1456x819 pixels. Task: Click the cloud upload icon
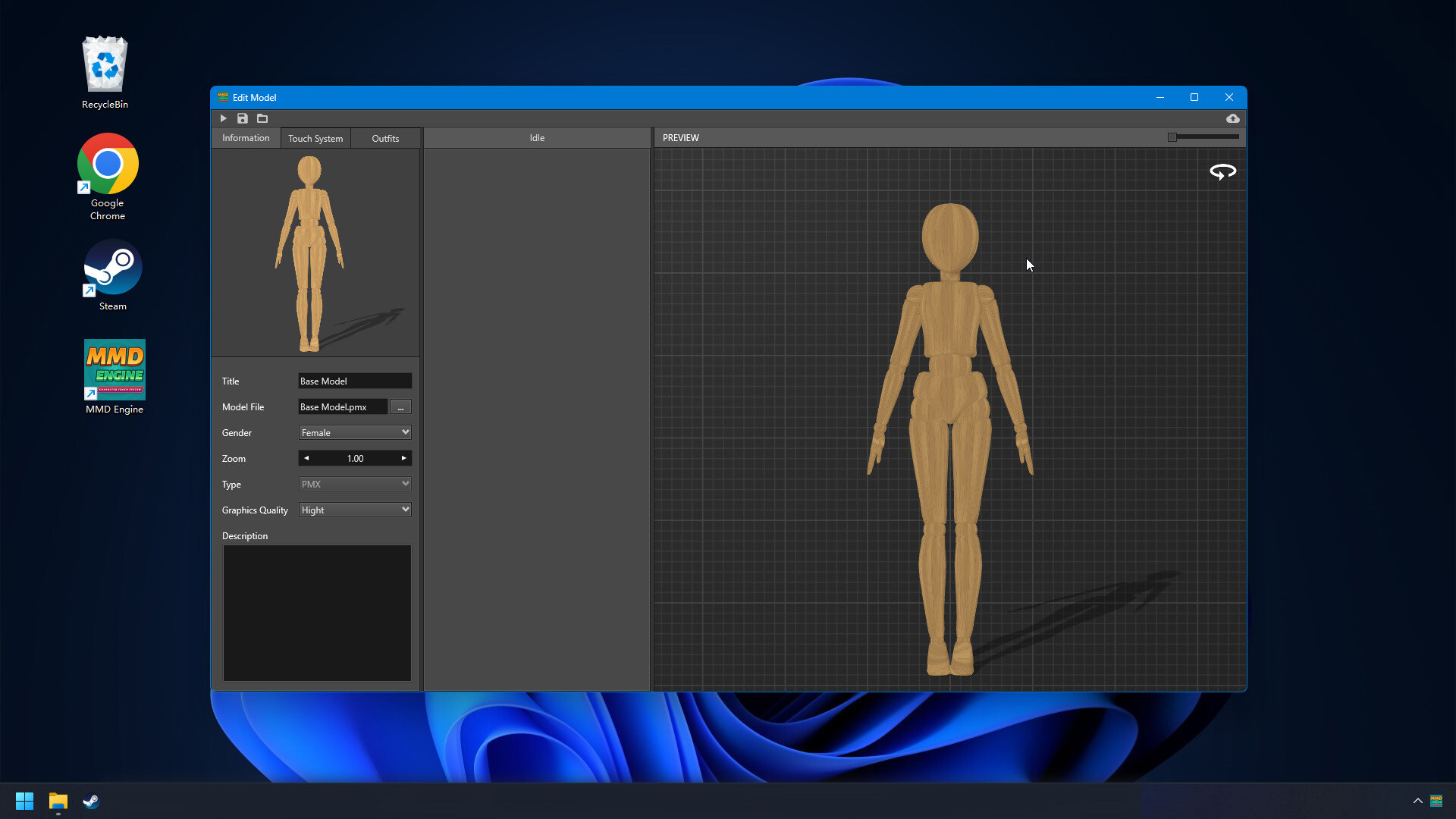pos(1233,118)
